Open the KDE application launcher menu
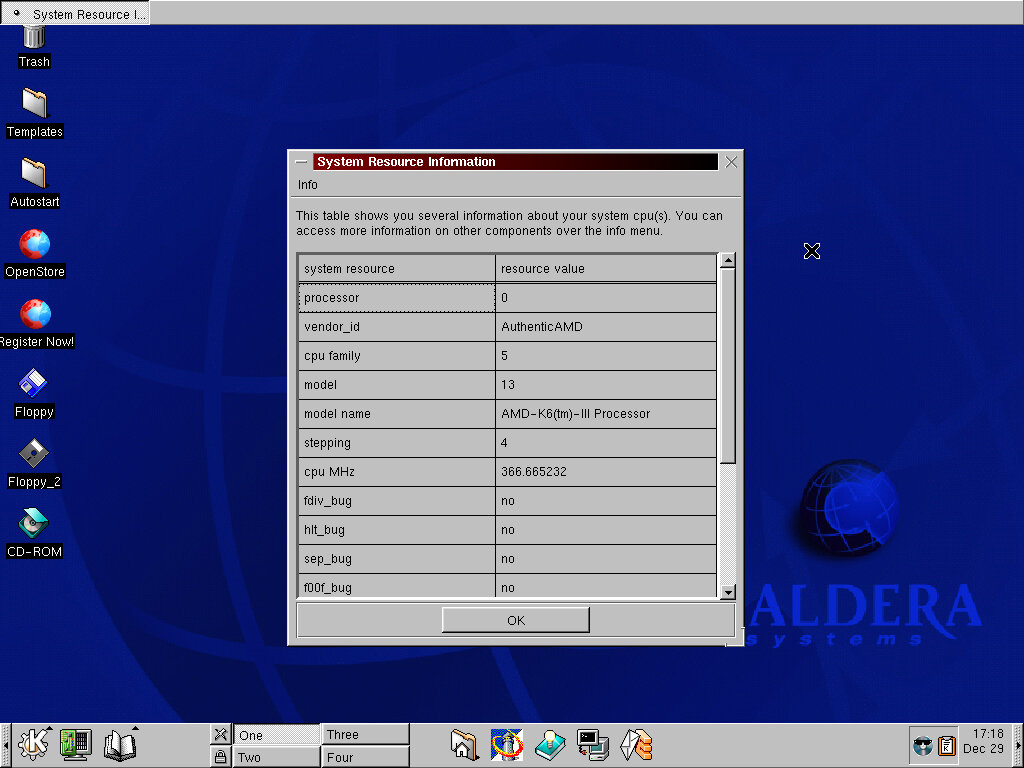The image size is (1024, 768). [35, 743]
